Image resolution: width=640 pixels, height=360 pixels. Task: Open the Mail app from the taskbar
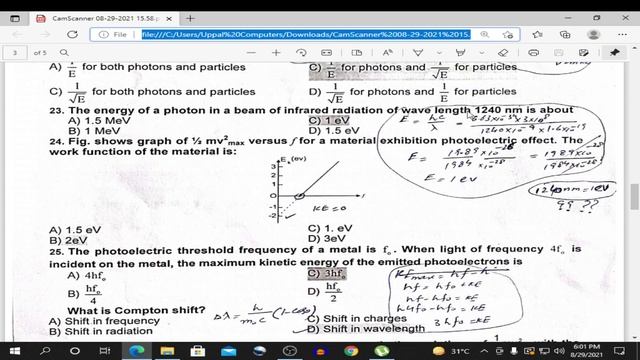228,351
